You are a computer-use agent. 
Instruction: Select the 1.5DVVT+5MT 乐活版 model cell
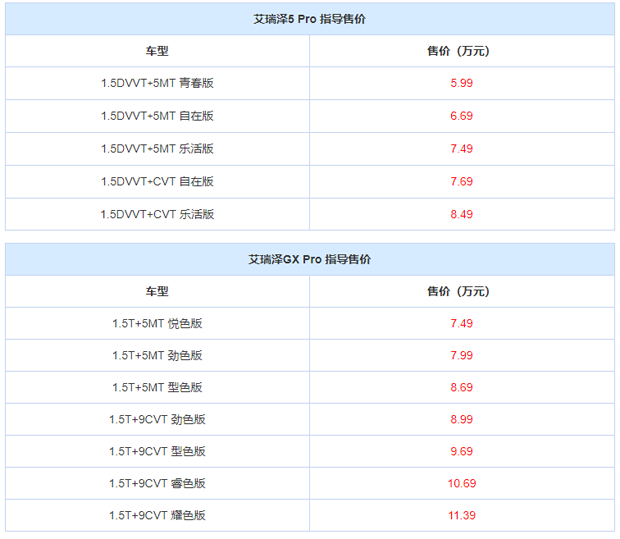click(157, 149)
